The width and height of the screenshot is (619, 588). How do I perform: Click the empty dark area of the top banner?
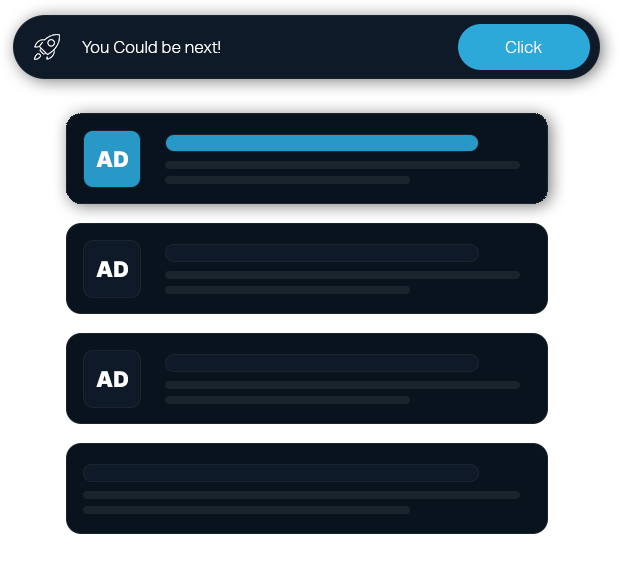[340, 47]
